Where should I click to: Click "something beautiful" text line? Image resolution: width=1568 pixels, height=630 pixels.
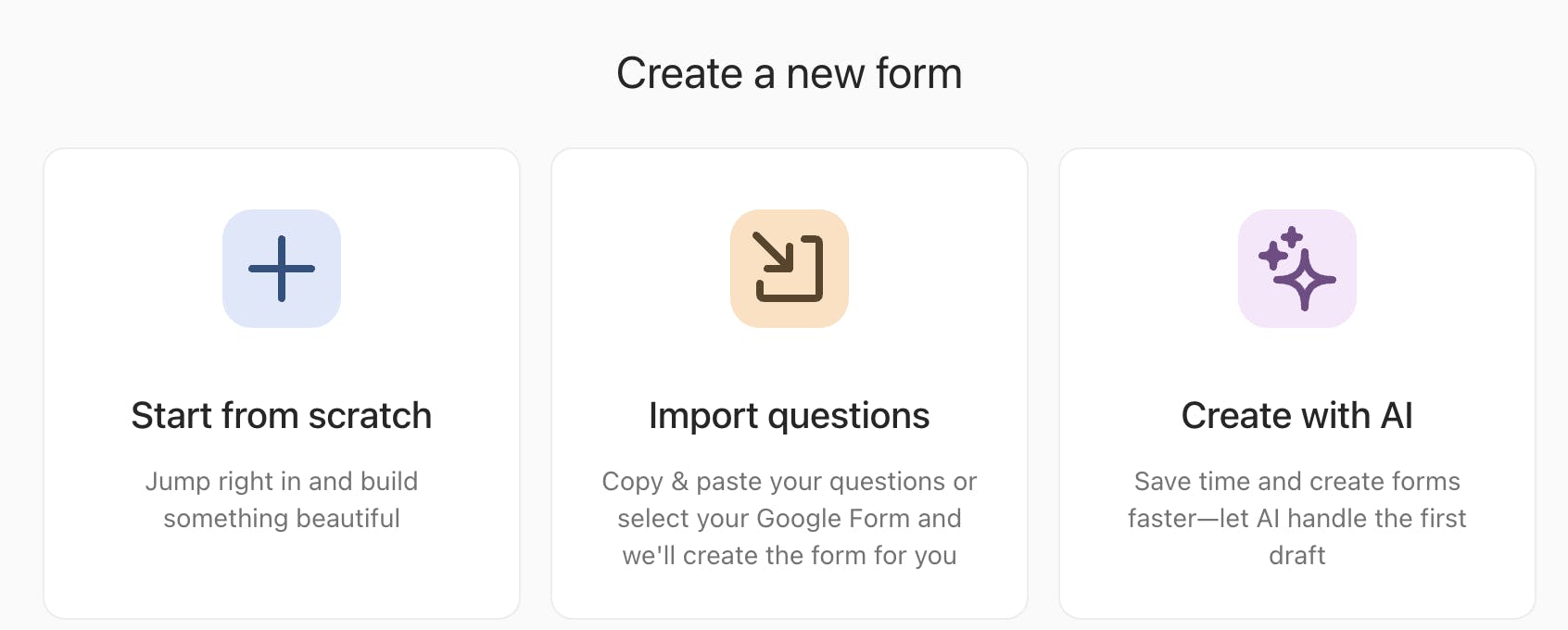(282, 518)
